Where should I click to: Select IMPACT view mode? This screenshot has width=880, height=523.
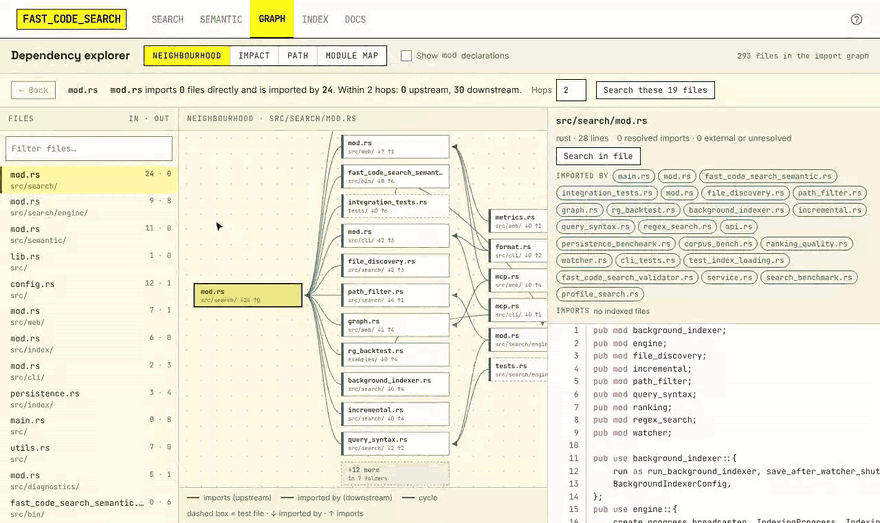tap(254, 56)
